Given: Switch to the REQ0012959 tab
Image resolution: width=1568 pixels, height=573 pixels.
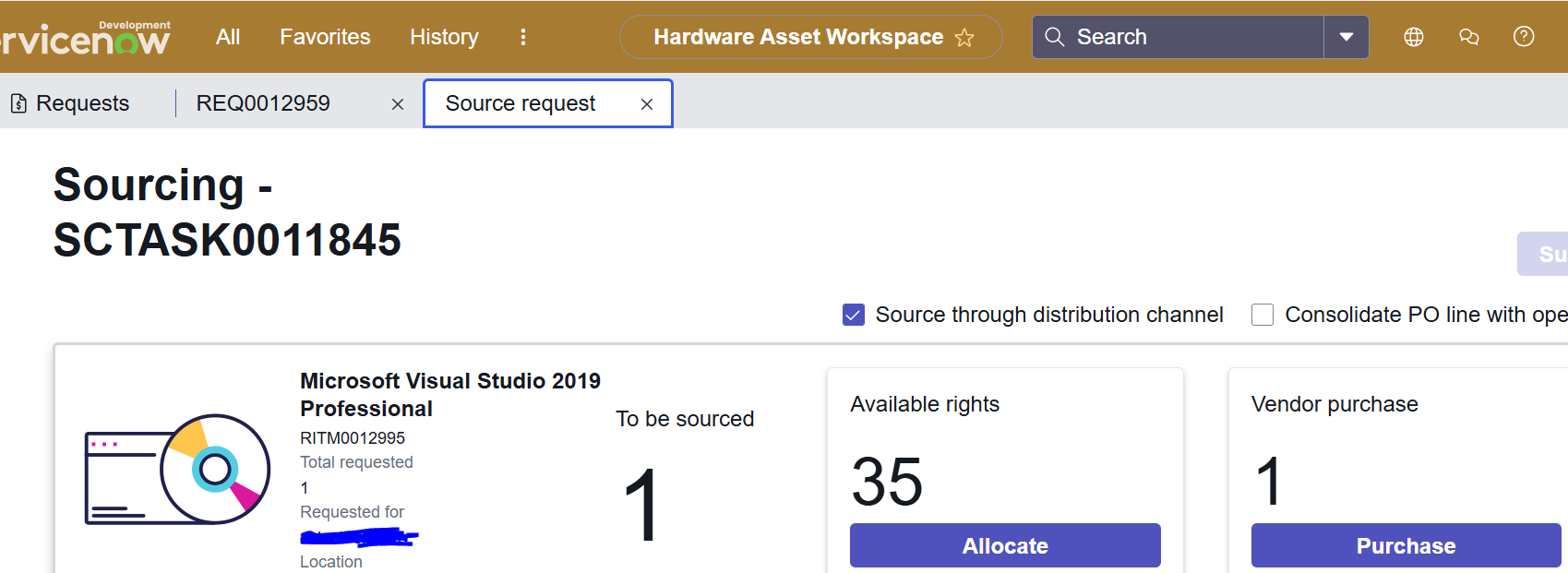Looking at the screenshot, I should (263, 103).
